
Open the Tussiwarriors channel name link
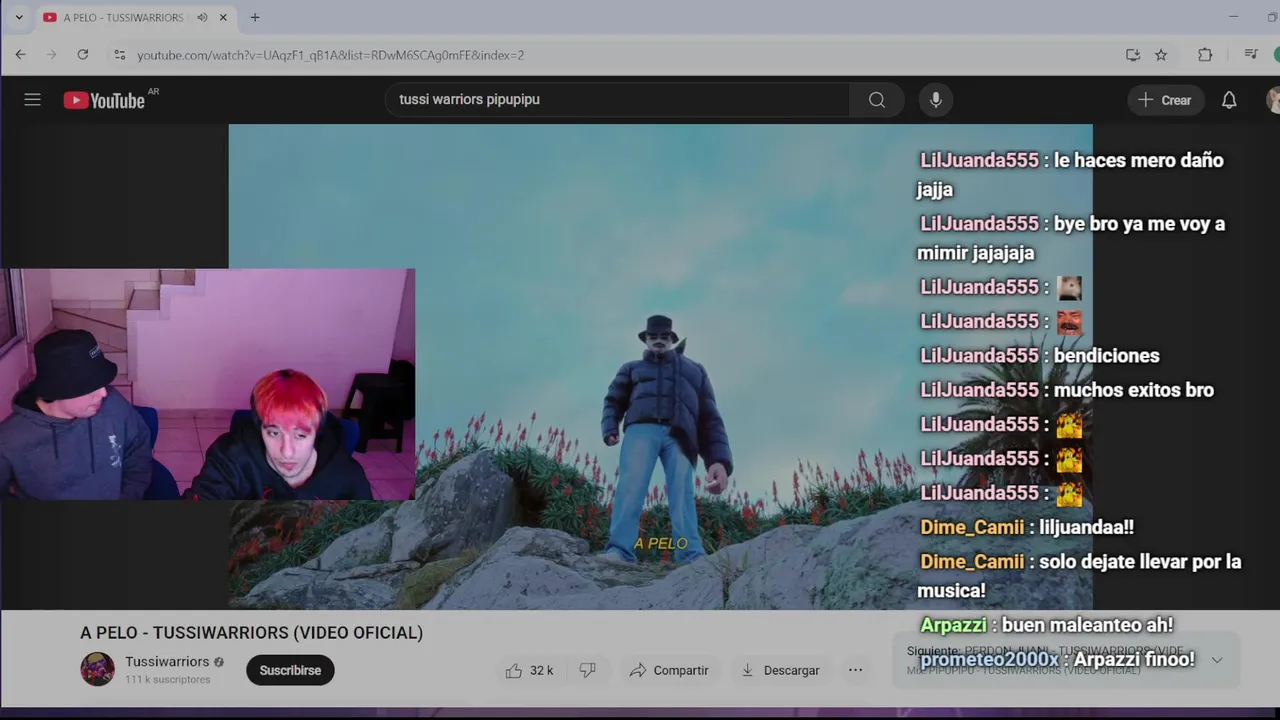(x=167, y=662)
